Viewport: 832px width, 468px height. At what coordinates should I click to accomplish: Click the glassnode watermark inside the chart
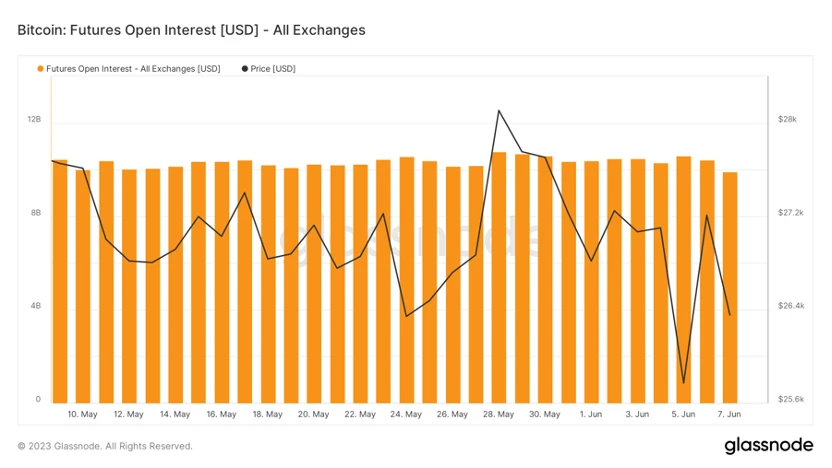[415, 238]
